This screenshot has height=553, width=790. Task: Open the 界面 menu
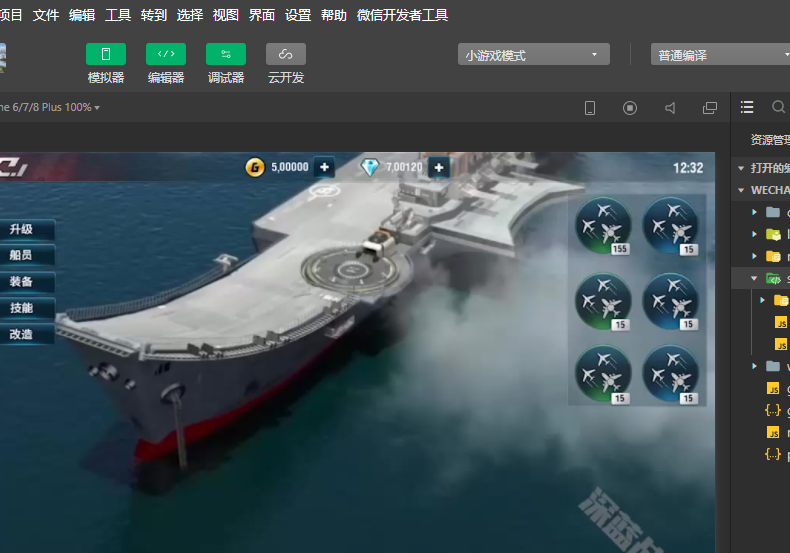[262, 15]
